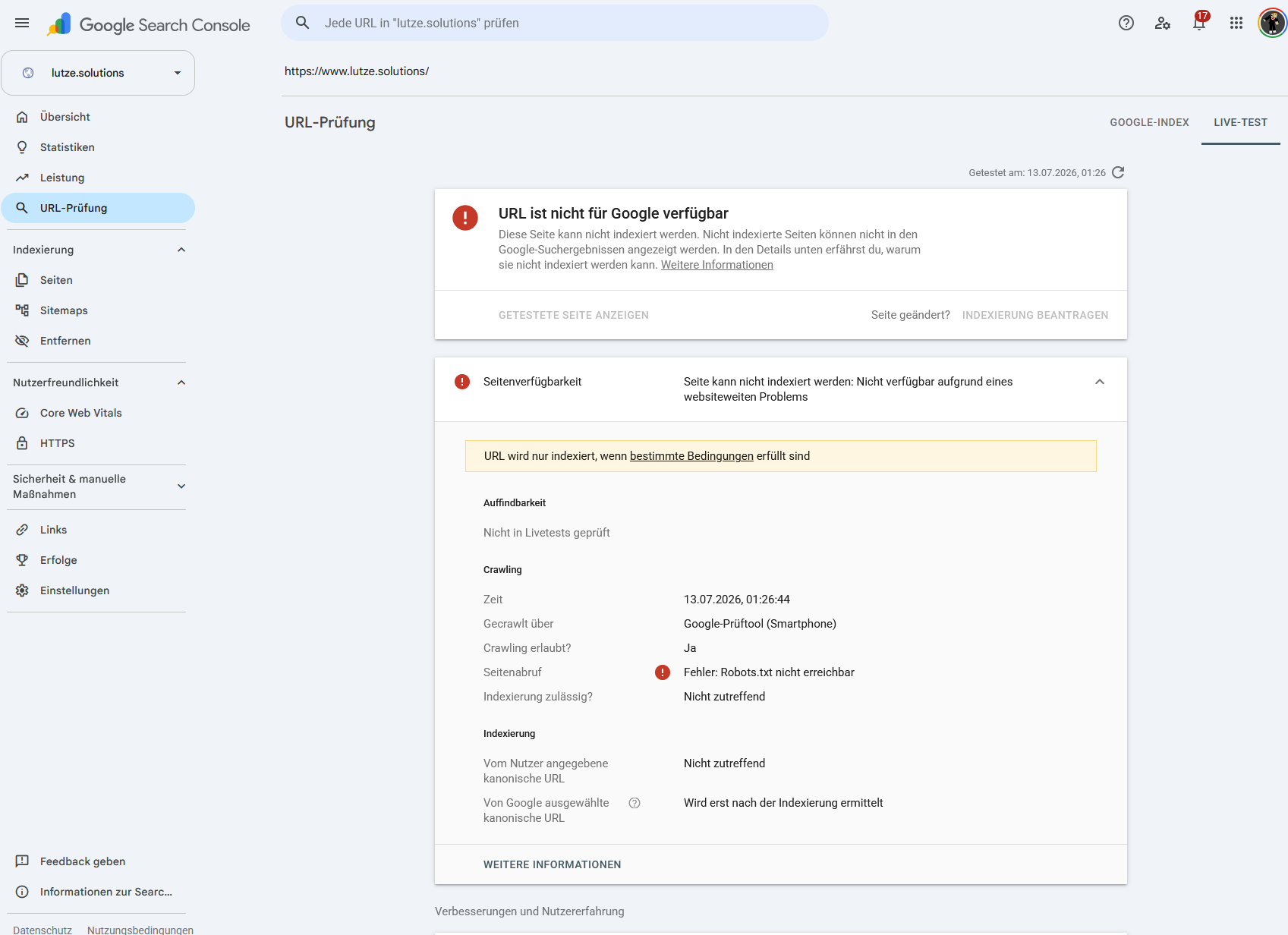Collapse the Nutzerfreundlichkeit sidebar section
The width and height of the screenshot is (1288, 935).
point(181,382)
